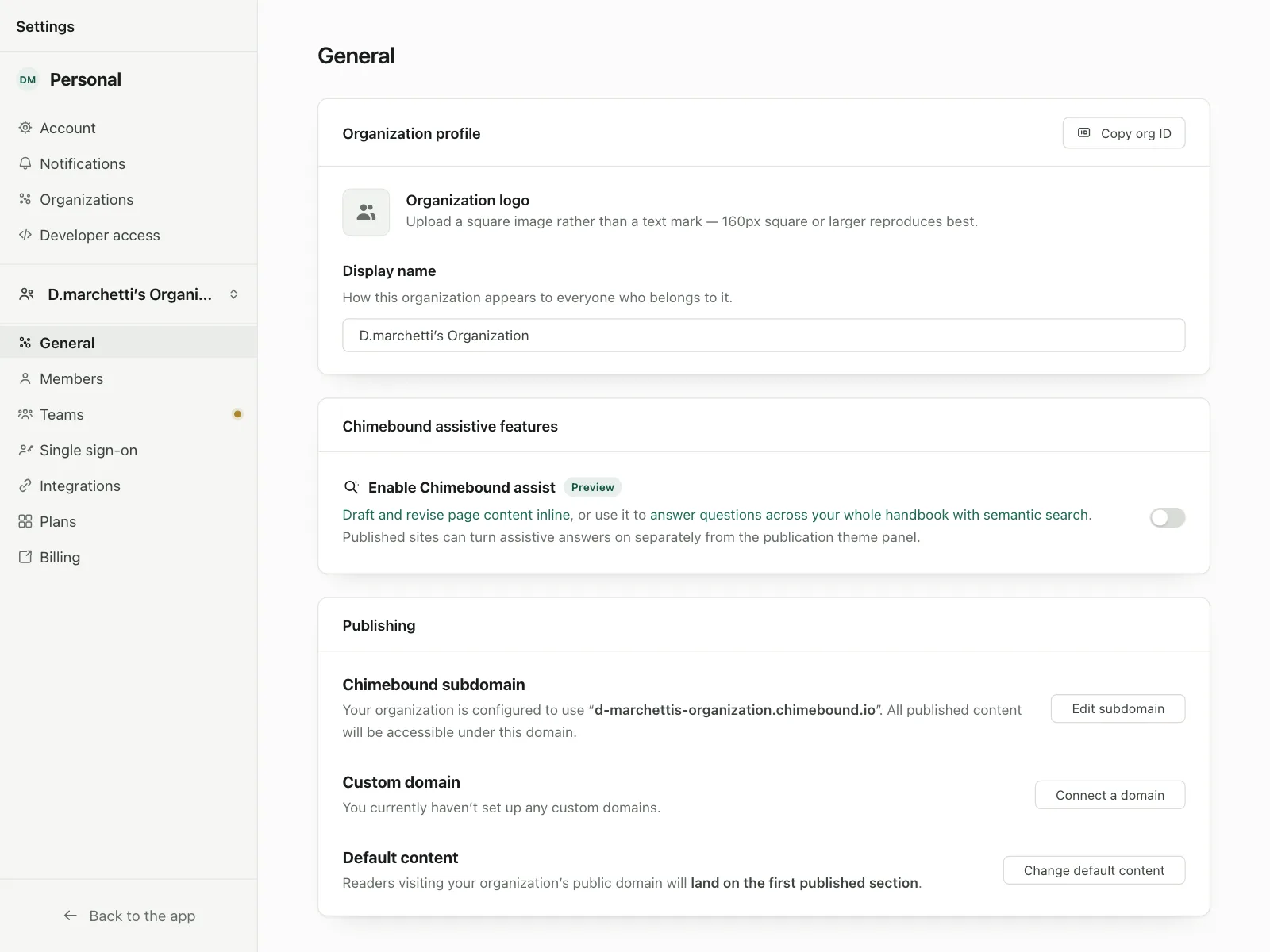This screenshot has width=1270, height=952.
Task: Click the Organization profile heading
Action: tap(411, 133)
